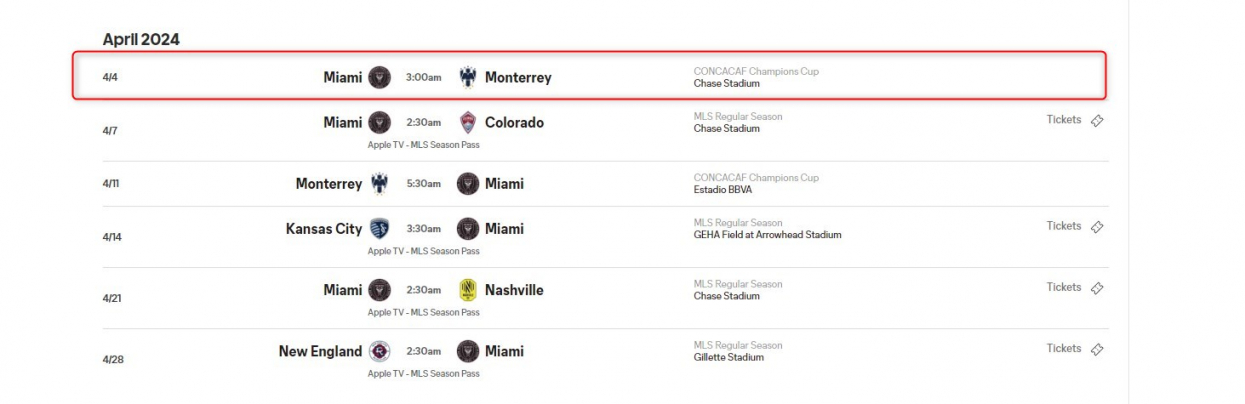Click Nashville SC crest icon
Viewport: 1245px width, 404px height.
tap(467, 290)
